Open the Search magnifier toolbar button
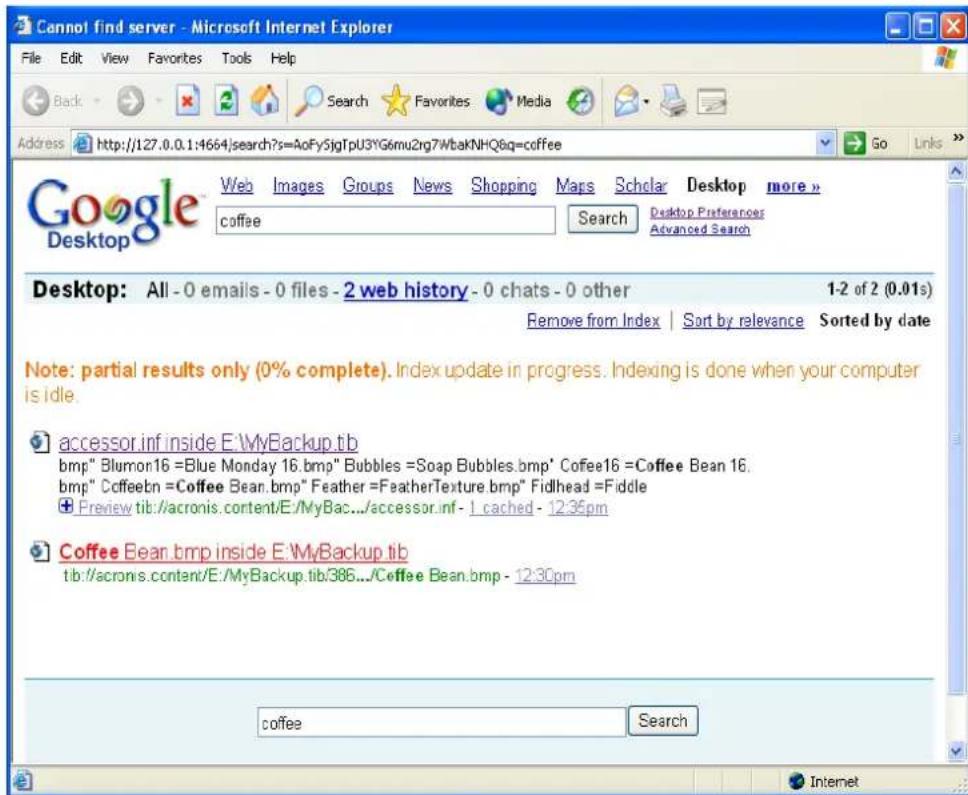The height and width of the screenshot is (795, 968). 332,102
